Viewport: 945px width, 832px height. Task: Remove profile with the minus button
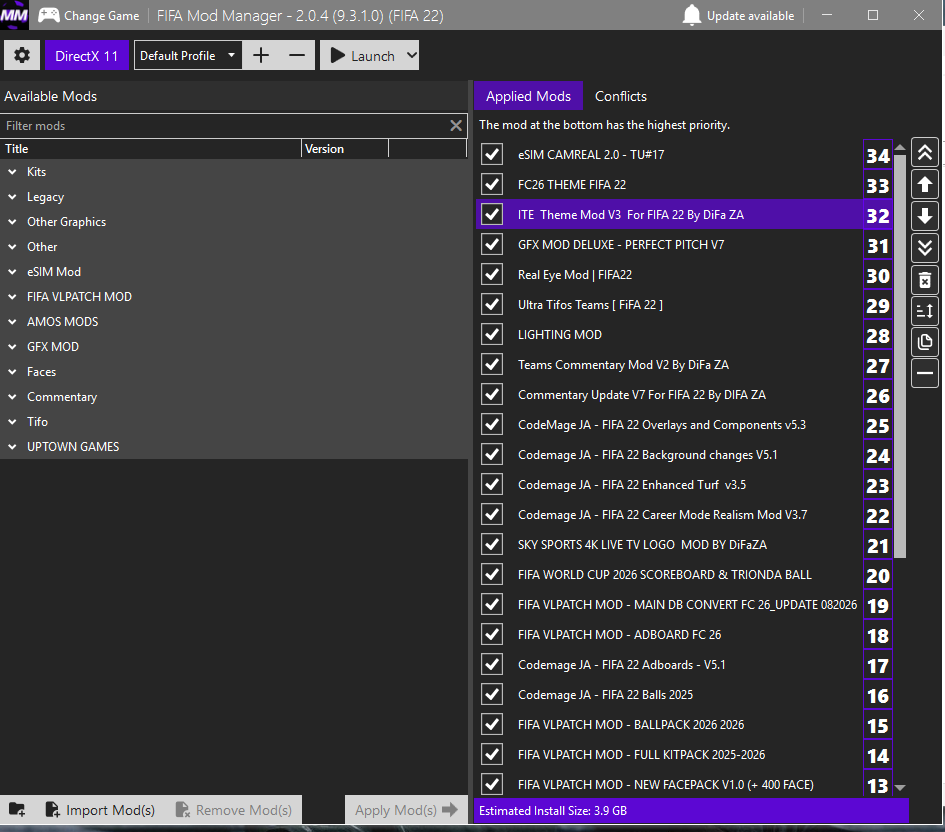click(x=297, y=55)
